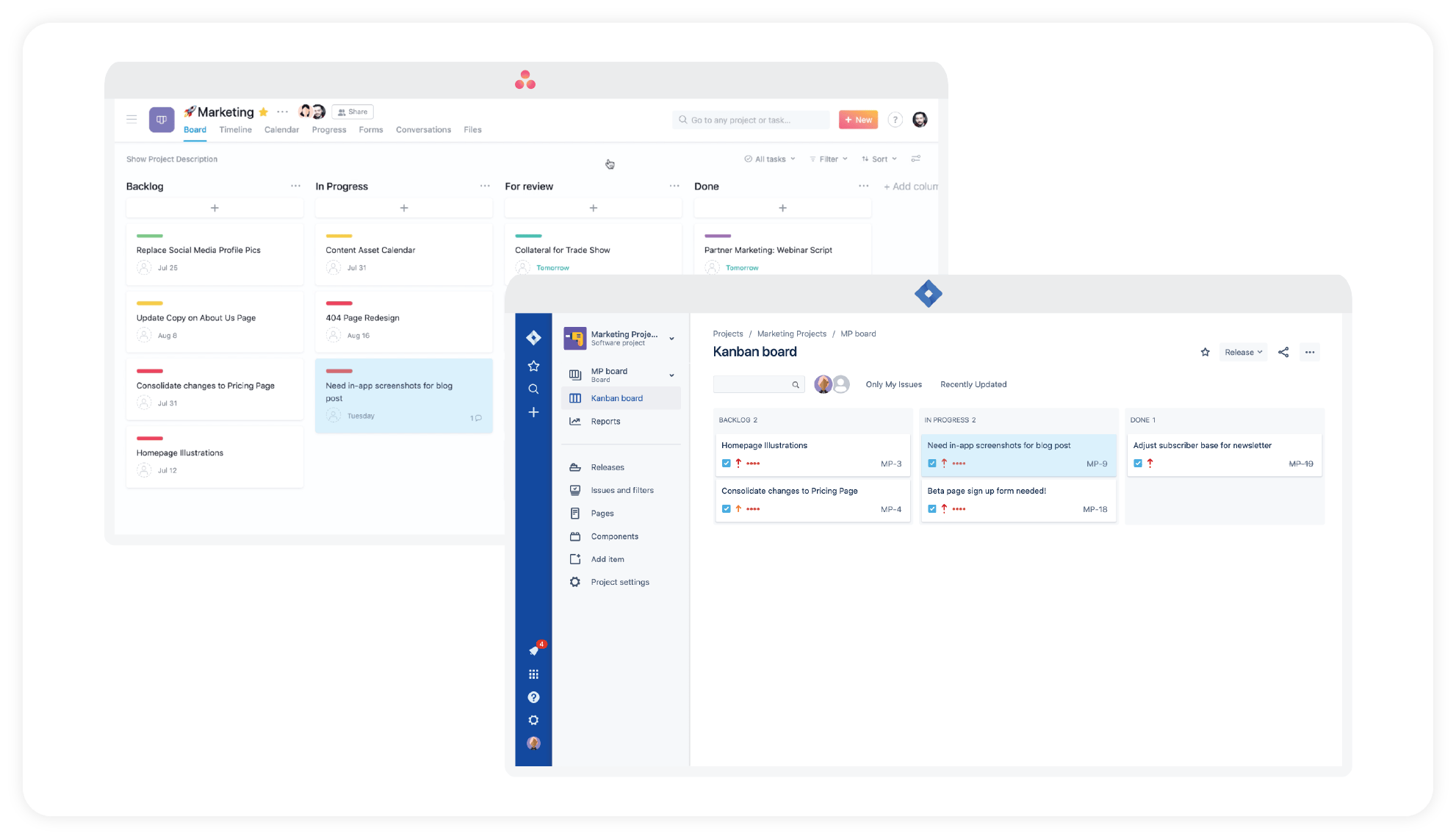Open the Sort dropdown in Asana
Screen dimensions: 1456x839
879,159
